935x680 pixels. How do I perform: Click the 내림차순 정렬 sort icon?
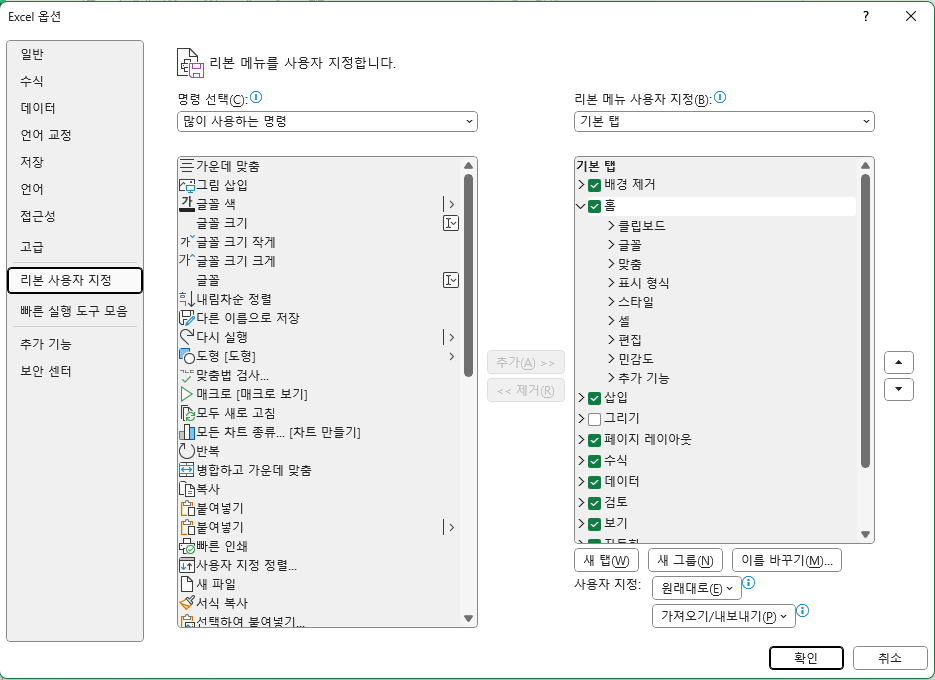(187, 299)
